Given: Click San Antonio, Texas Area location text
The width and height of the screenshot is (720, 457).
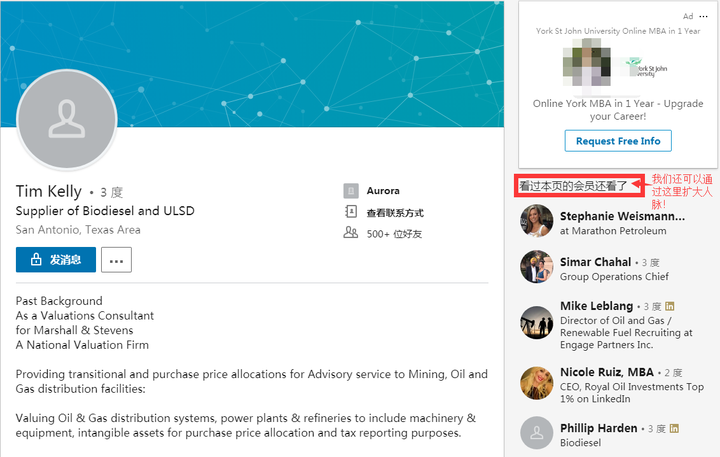Looking at the screenshot, I should click(x=78, y=230).
